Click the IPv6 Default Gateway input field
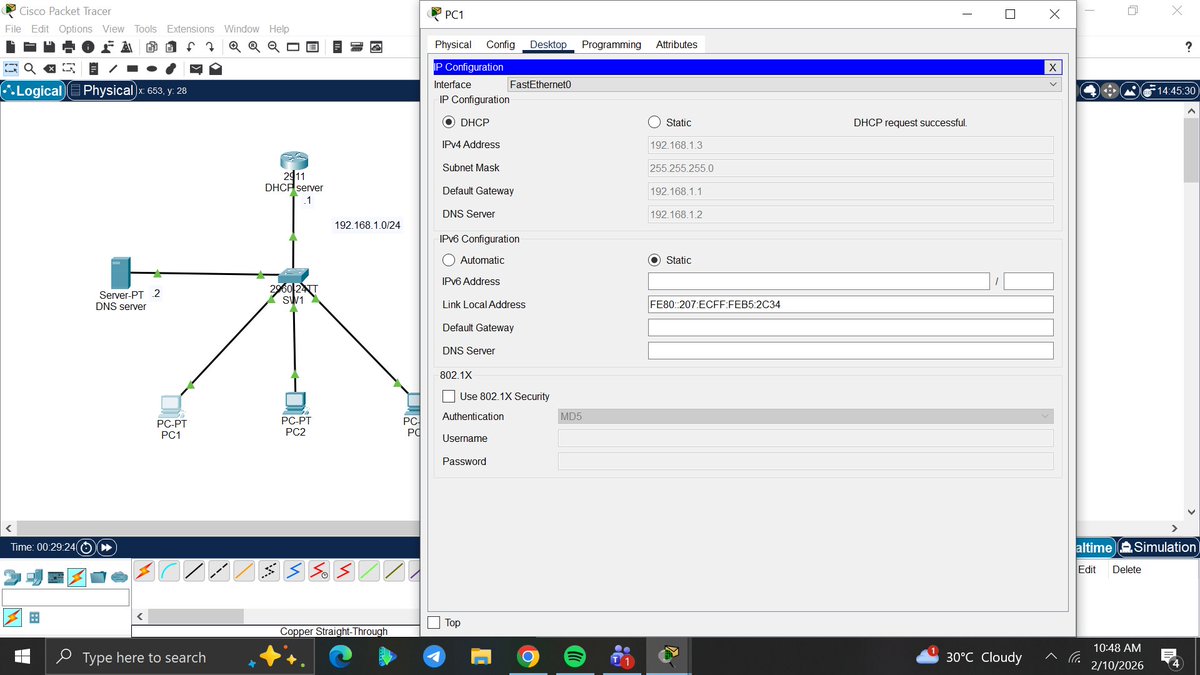This screenshot has height=675, width=1200. point(851,327)
